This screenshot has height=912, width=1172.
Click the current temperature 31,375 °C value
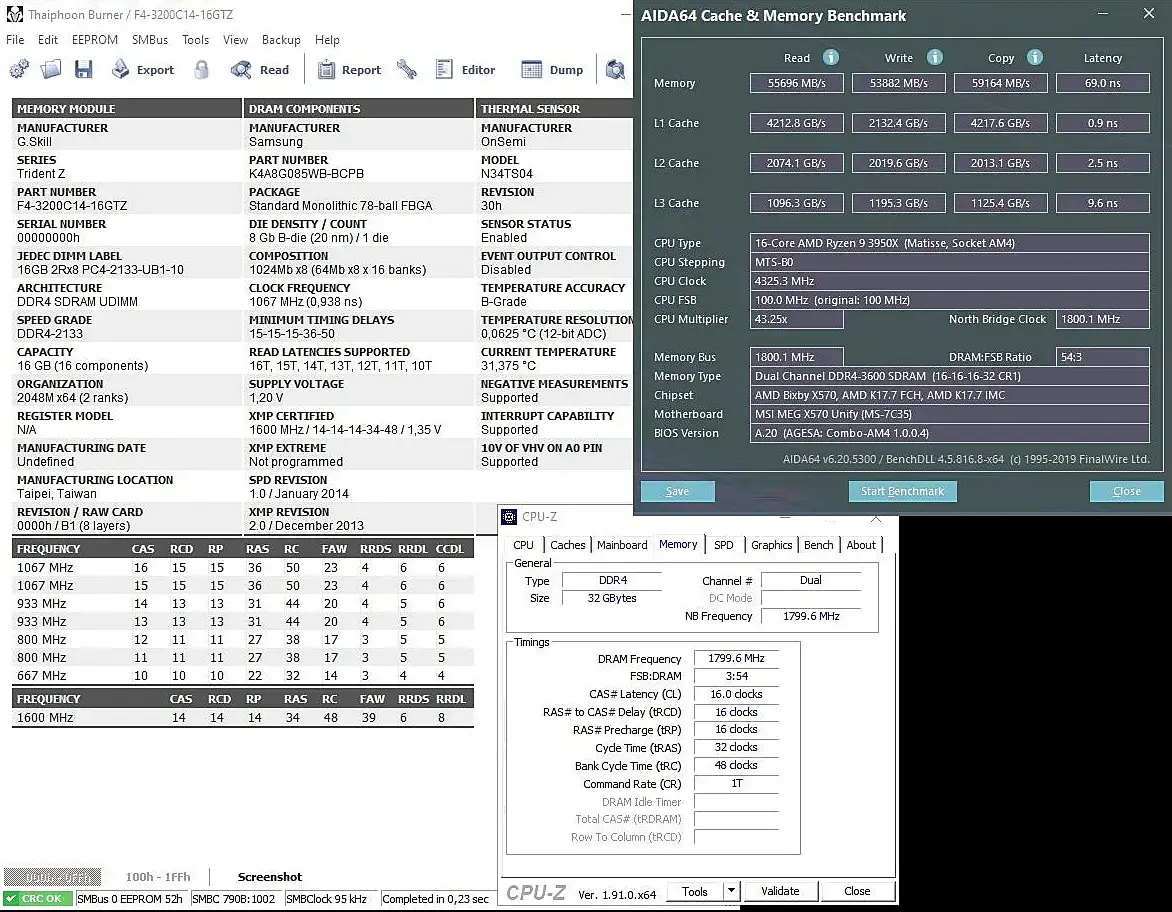508,366
